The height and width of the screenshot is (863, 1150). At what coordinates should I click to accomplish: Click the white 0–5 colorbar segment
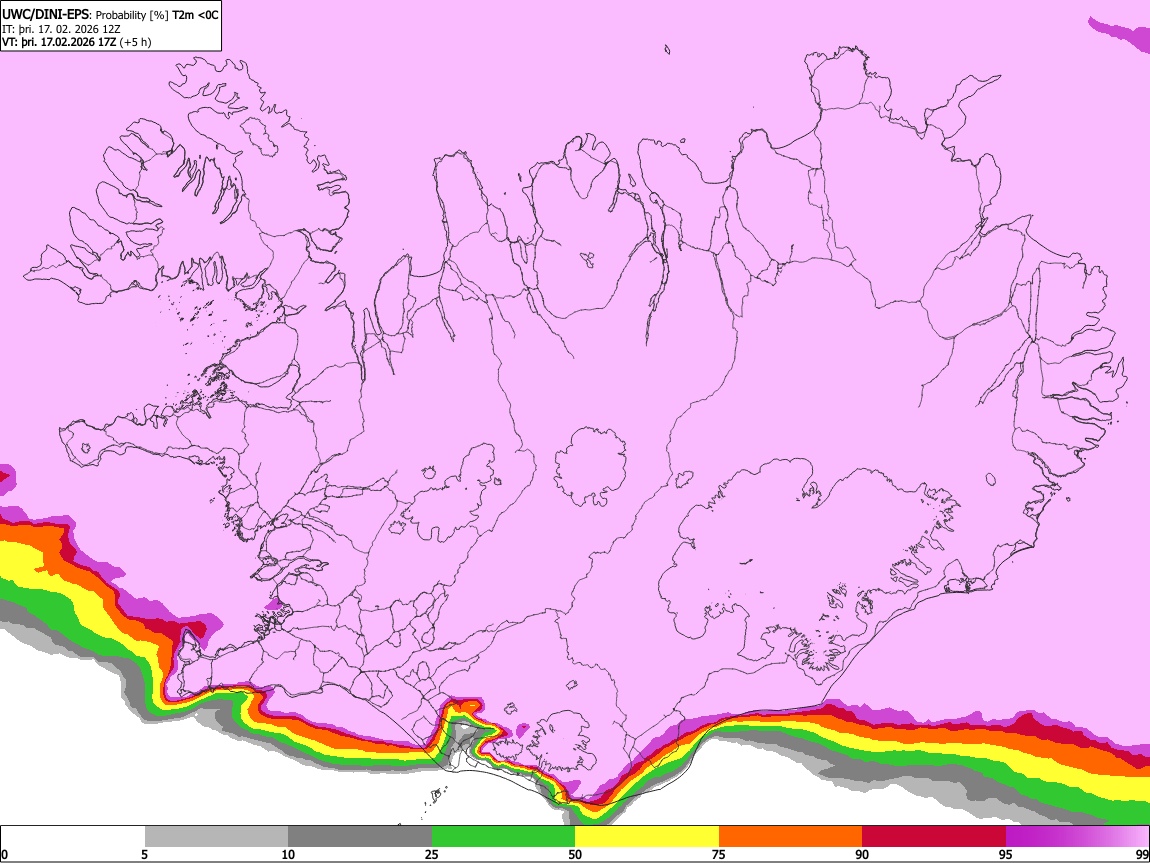tap(73, 837)
